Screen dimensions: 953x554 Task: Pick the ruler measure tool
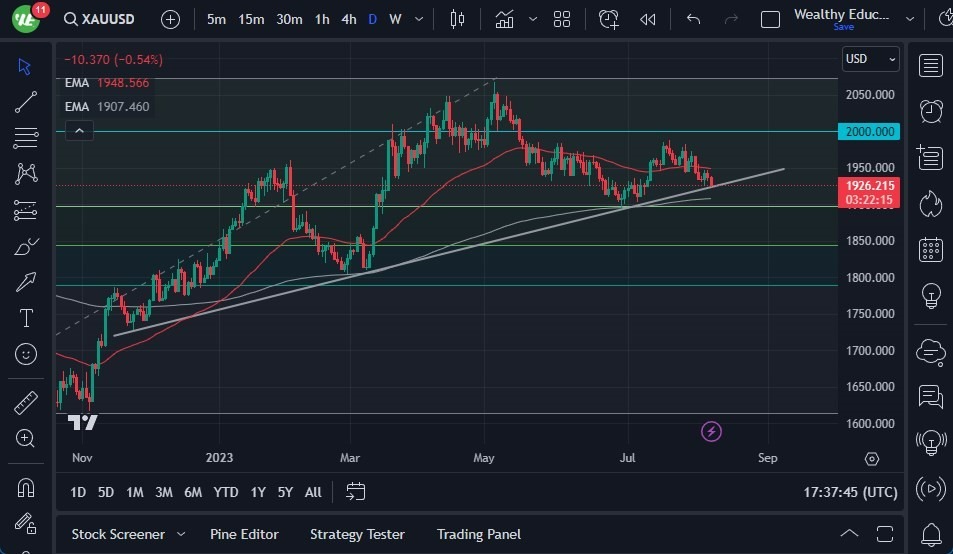(26, 402)
